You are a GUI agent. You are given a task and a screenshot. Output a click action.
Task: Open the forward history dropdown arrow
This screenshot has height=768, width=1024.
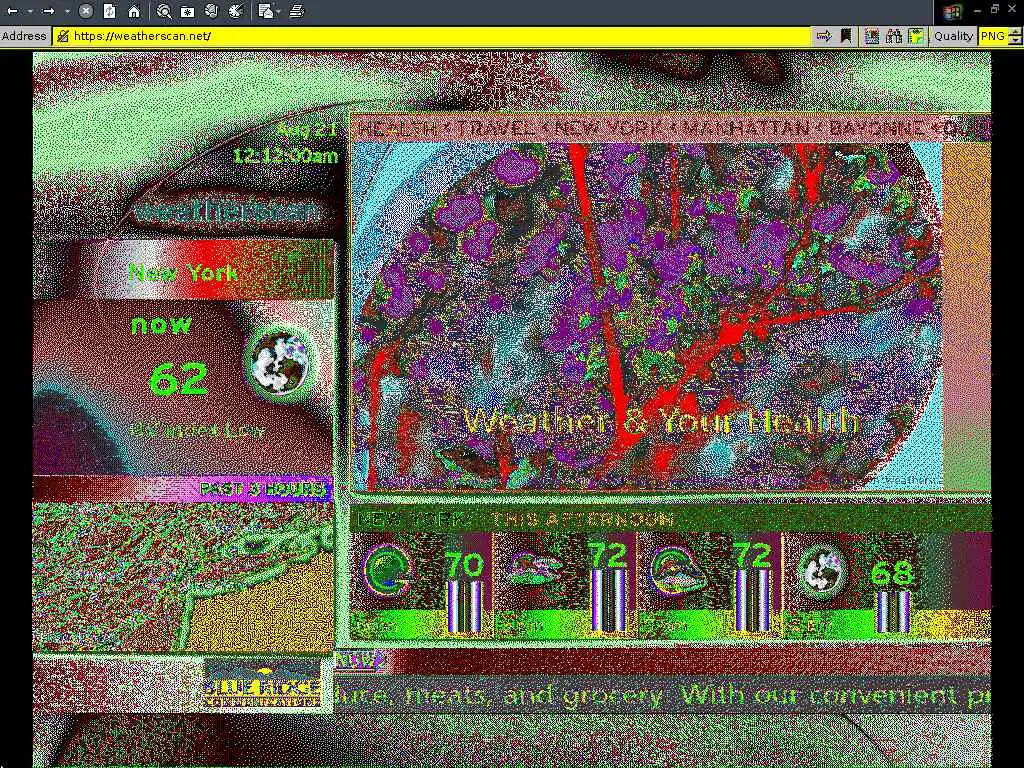pos(67,11)
